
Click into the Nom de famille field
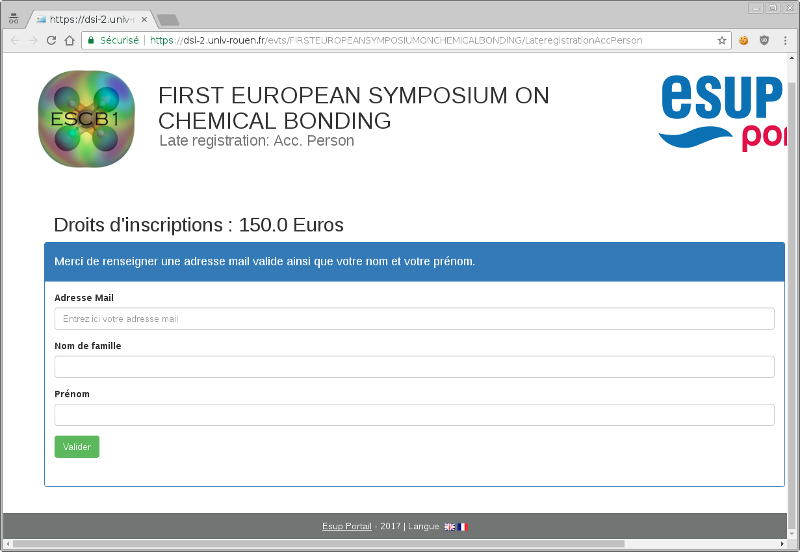point(414,367)
